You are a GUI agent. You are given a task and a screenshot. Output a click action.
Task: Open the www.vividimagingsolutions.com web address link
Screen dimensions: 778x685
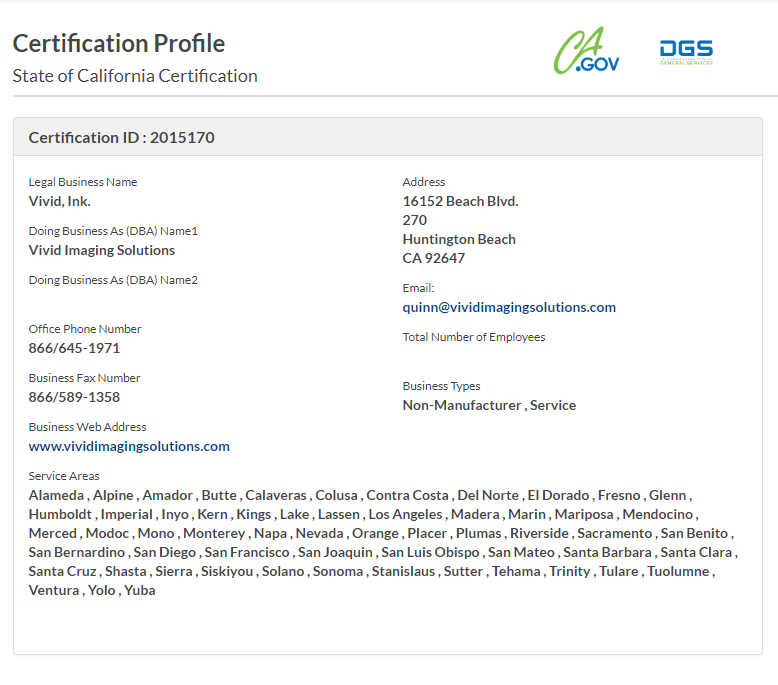129,446
